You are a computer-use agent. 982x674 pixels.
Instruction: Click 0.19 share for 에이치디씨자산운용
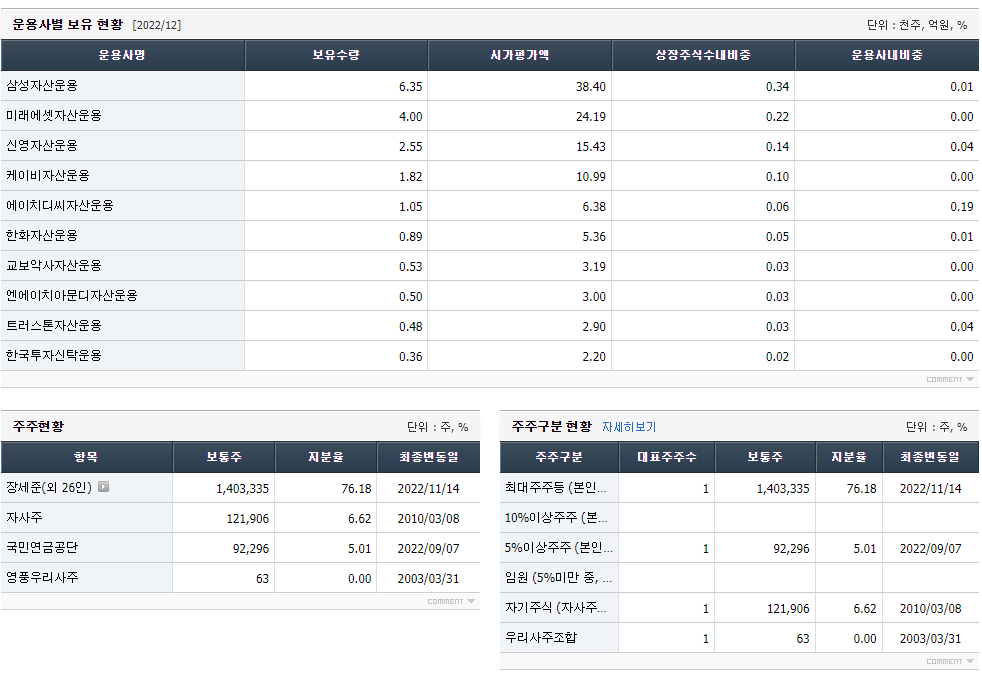961,207
